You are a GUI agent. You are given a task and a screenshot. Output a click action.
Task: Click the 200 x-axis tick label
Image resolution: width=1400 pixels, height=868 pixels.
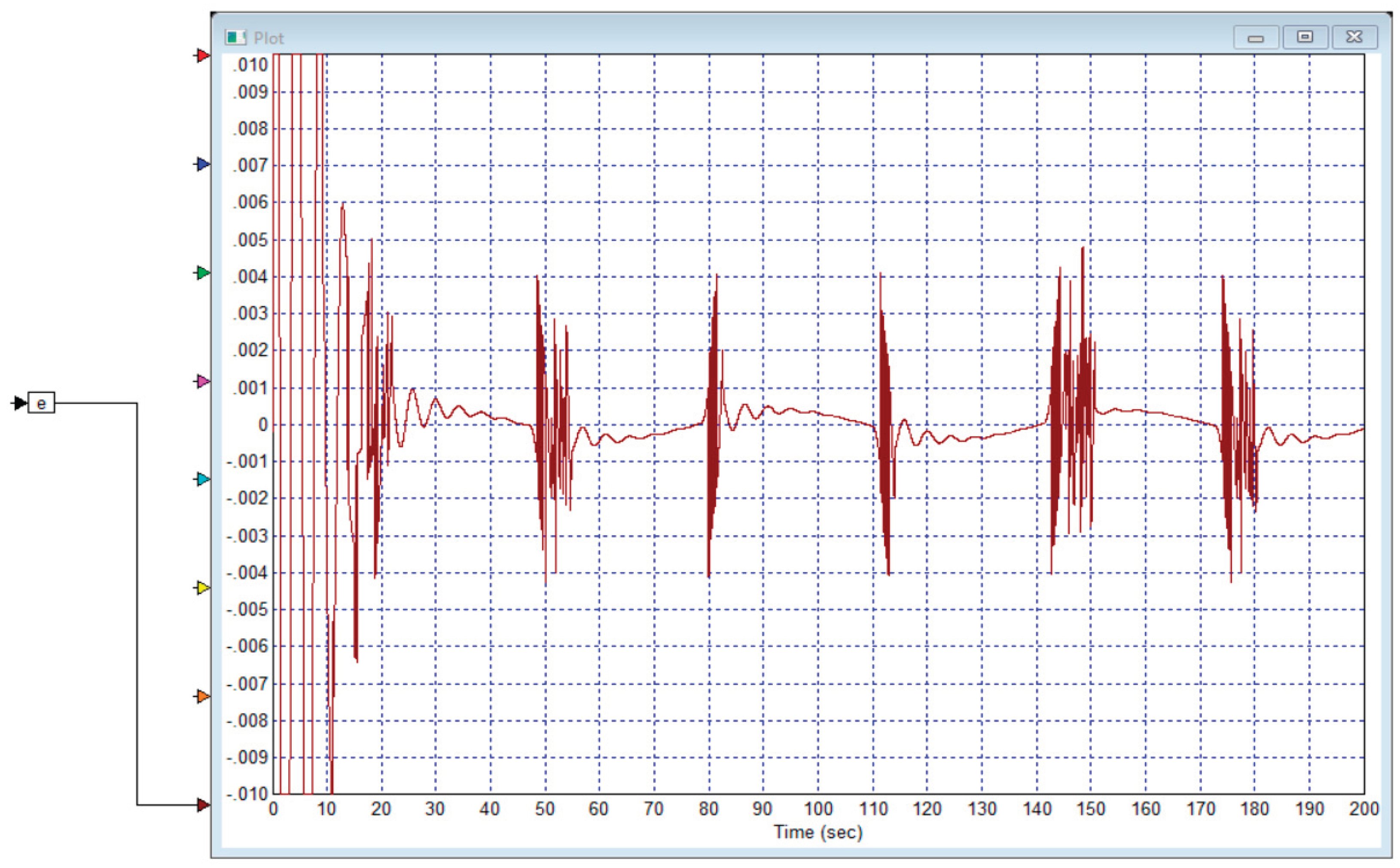tap(1364, 809)
